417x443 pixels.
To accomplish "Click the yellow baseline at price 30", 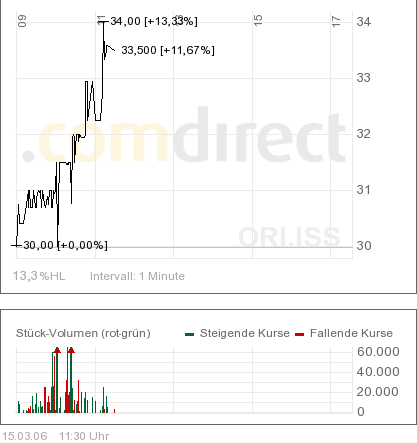I will pos(184,247).
